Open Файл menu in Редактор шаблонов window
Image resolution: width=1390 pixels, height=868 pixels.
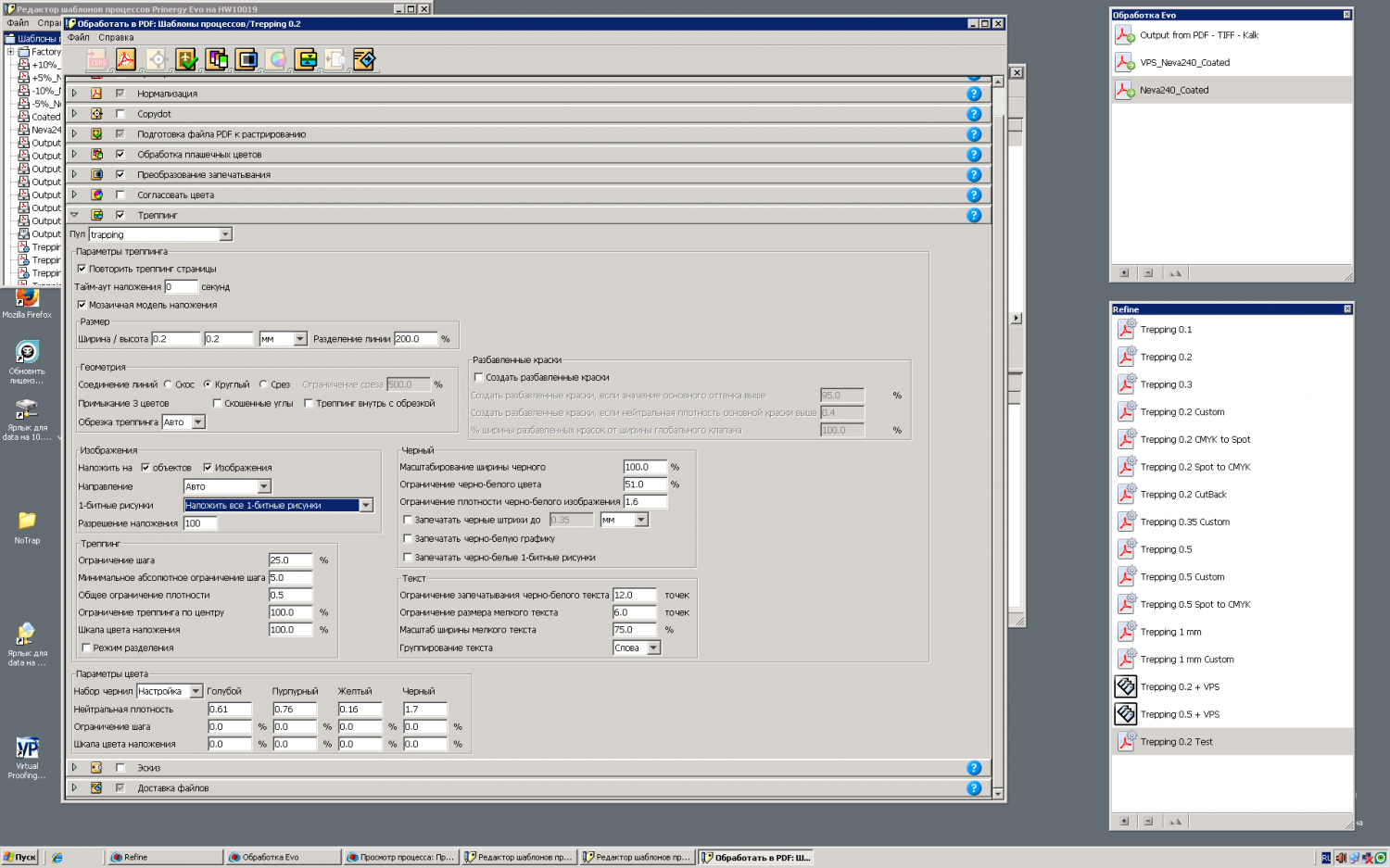[x=18, y=23]
